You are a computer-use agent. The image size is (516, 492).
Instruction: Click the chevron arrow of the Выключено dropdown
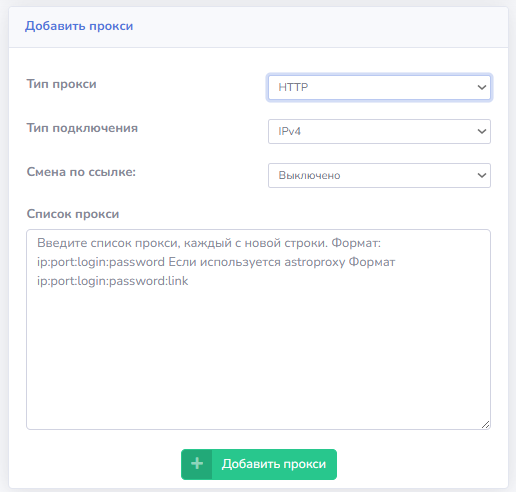tap(482, 175)
